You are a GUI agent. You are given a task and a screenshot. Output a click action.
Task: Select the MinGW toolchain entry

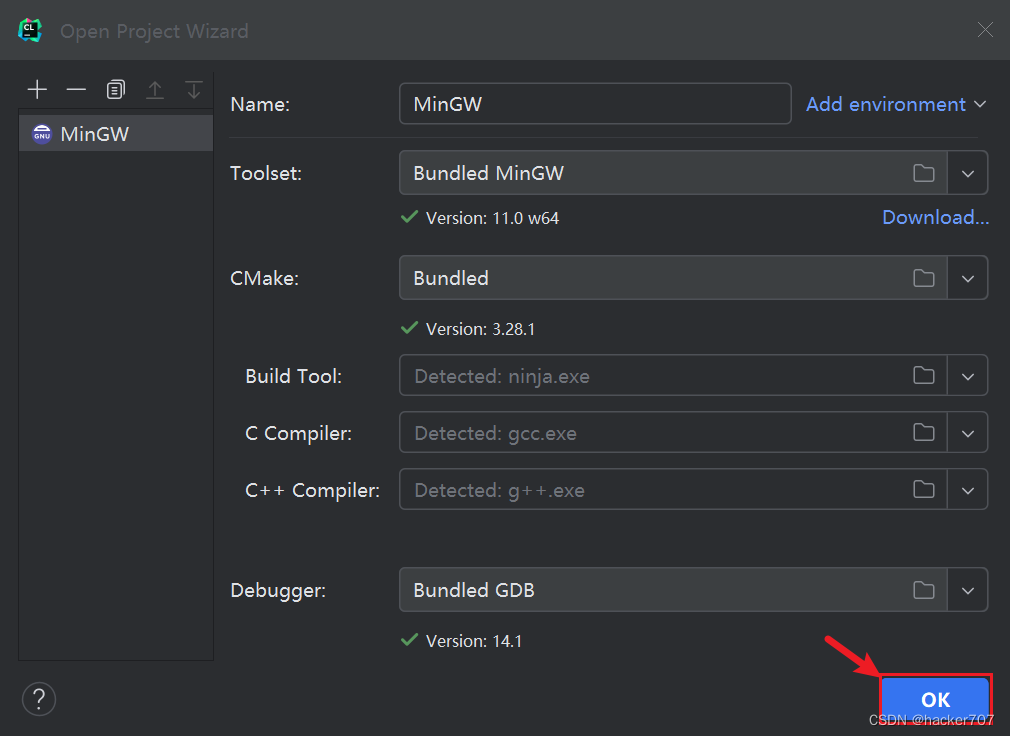pos(116,134)
